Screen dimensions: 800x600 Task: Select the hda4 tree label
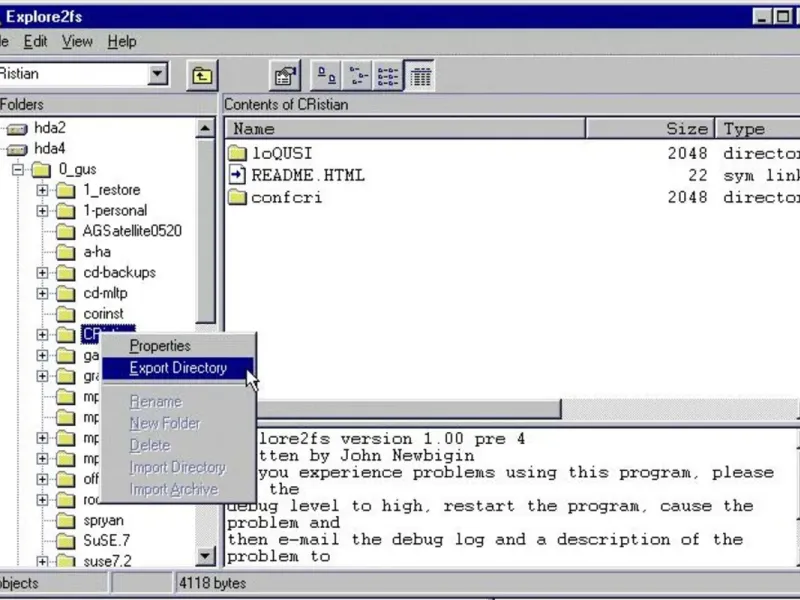click(x=50, y=148)
